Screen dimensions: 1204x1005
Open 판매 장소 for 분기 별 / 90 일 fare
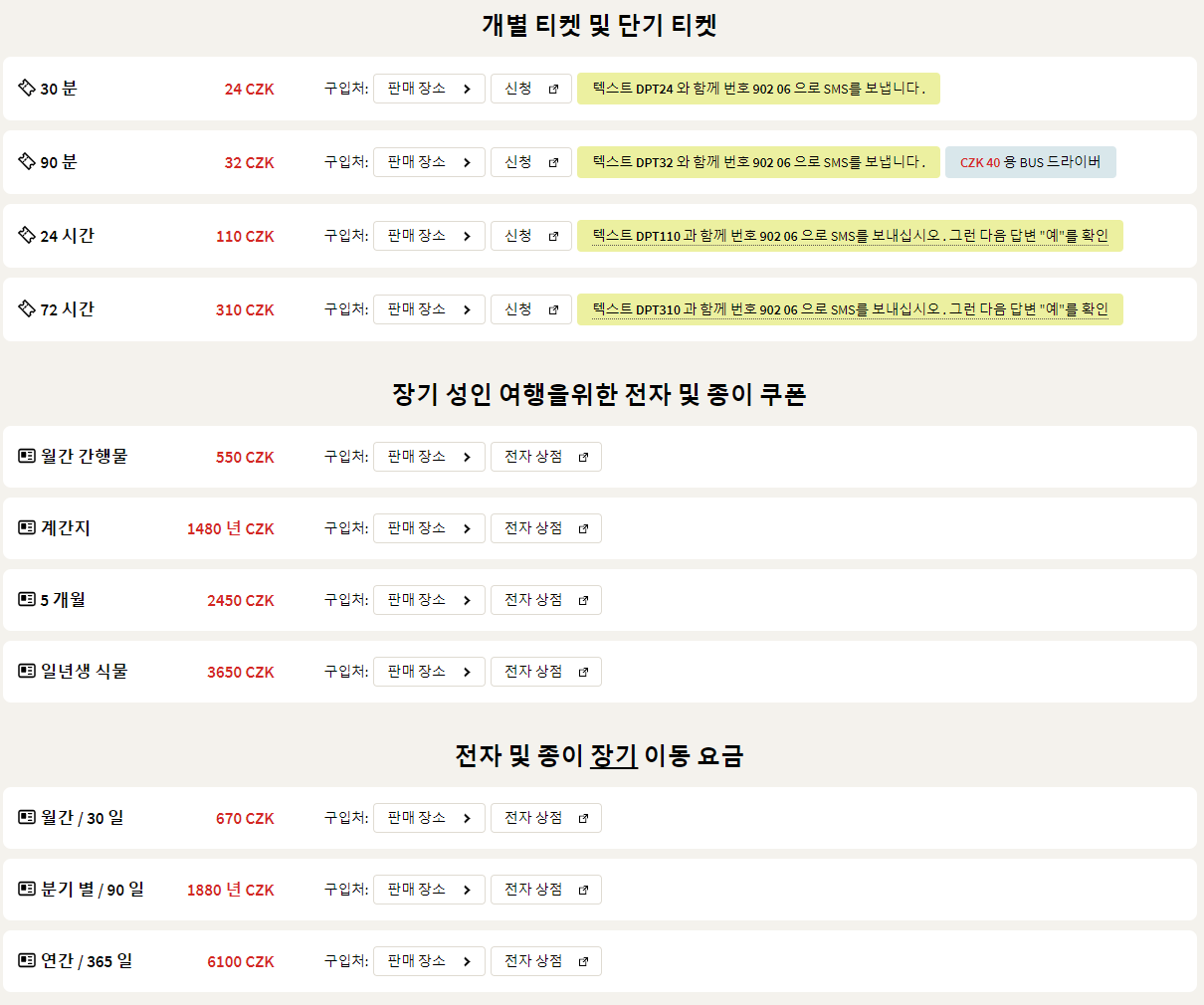click(x=429, y=890)
